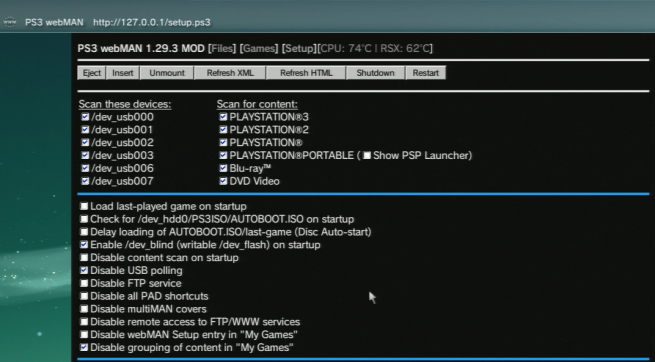
Task: Click the address bar URL setup.ps3
Action: (152, 22)
